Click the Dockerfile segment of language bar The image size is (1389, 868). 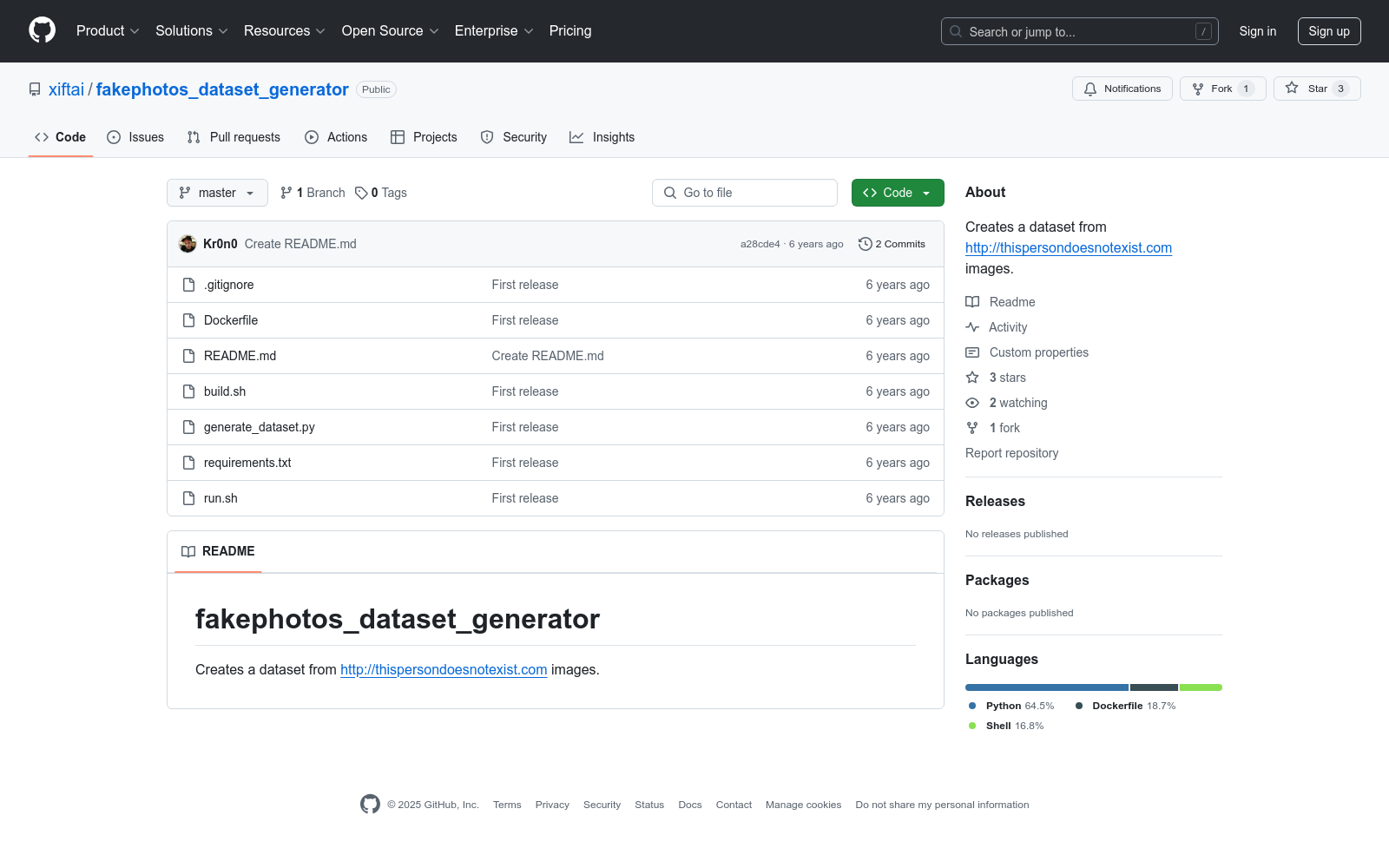coord(1154,687)
